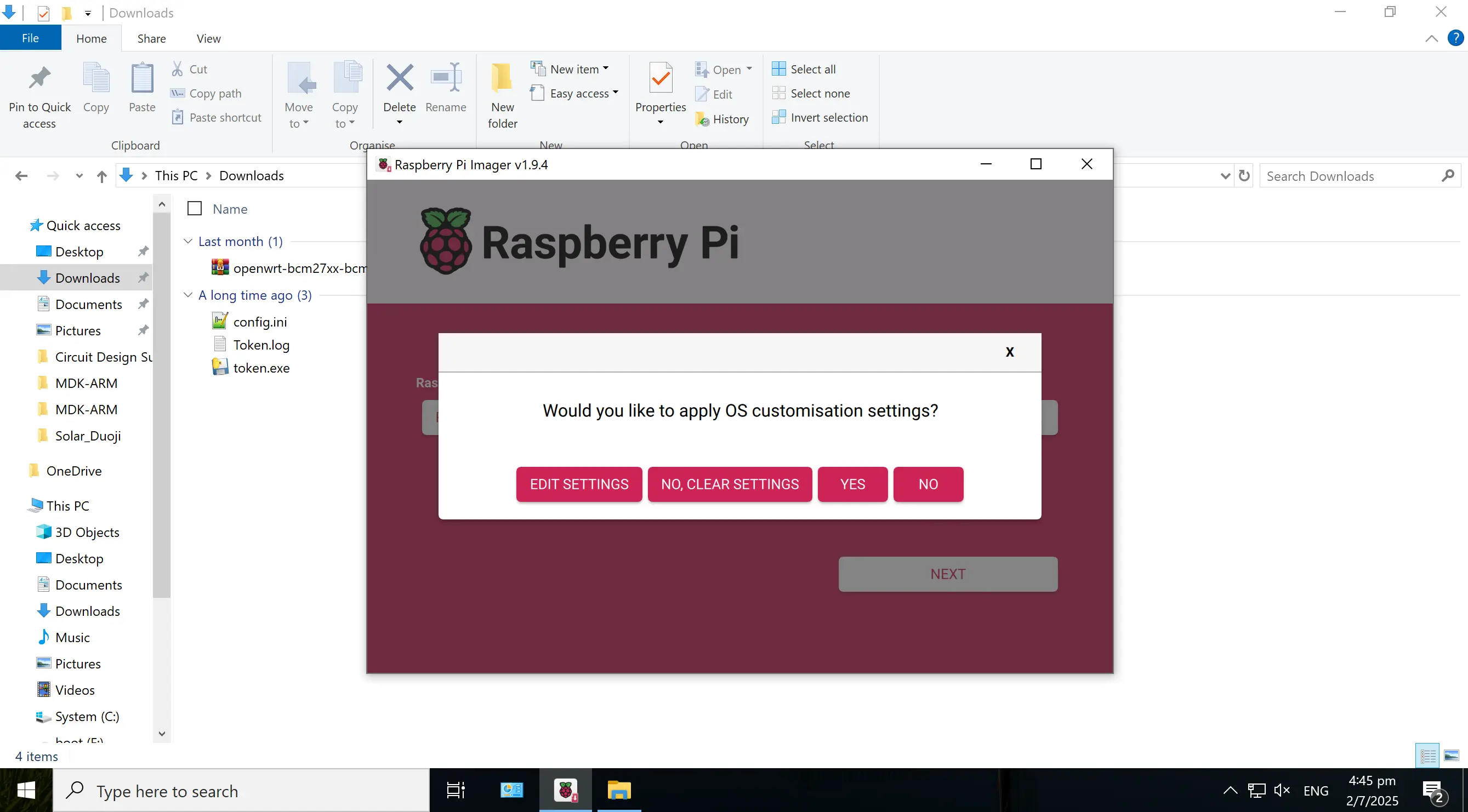Select System (C:) in navigation pane

(87, 716)
